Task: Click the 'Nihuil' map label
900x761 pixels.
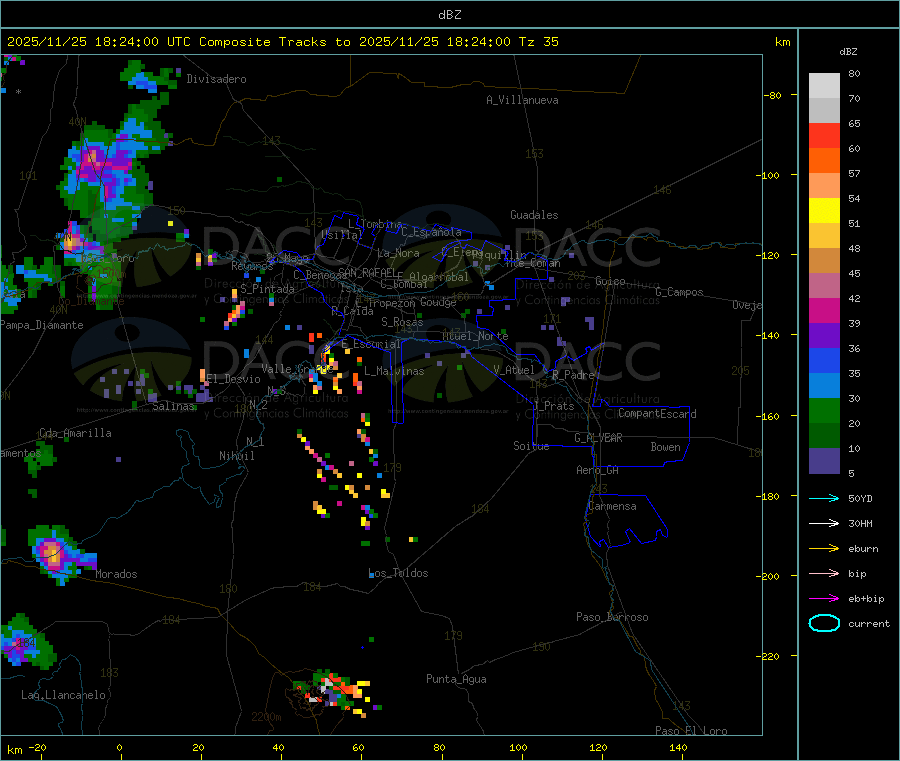Action: [x=237, y=456]
